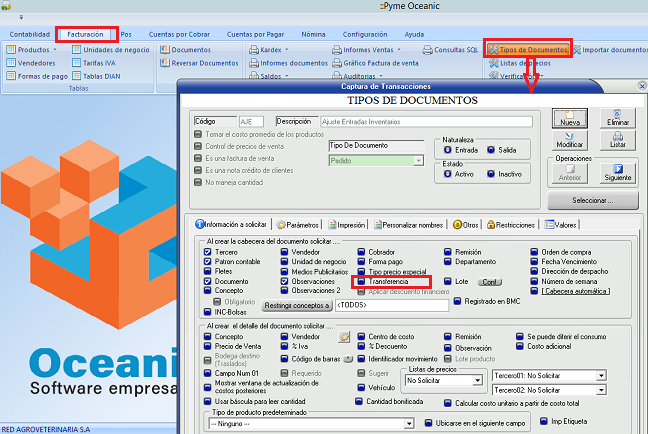Open the Productos table icon

coord(11,50)
